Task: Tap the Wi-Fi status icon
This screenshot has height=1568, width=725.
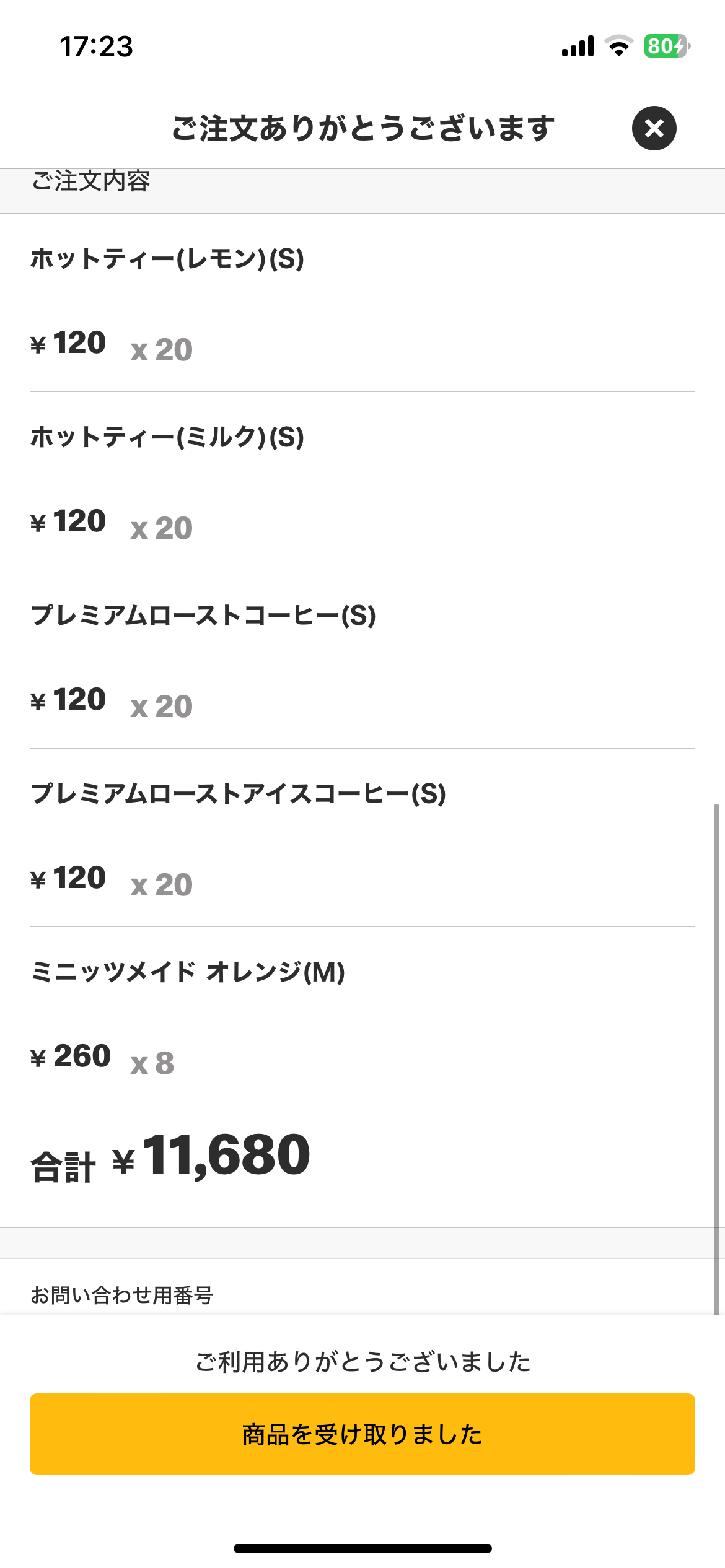Action: click(x=618, y=46)
